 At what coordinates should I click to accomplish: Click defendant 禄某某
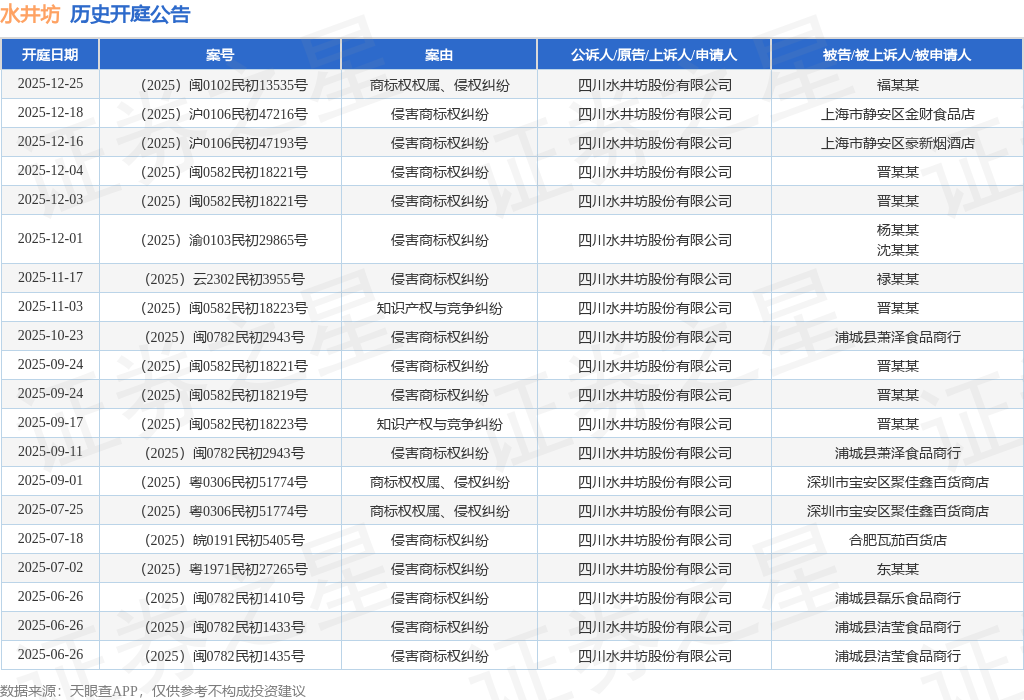pyautogui.click(x=897, y=279)
